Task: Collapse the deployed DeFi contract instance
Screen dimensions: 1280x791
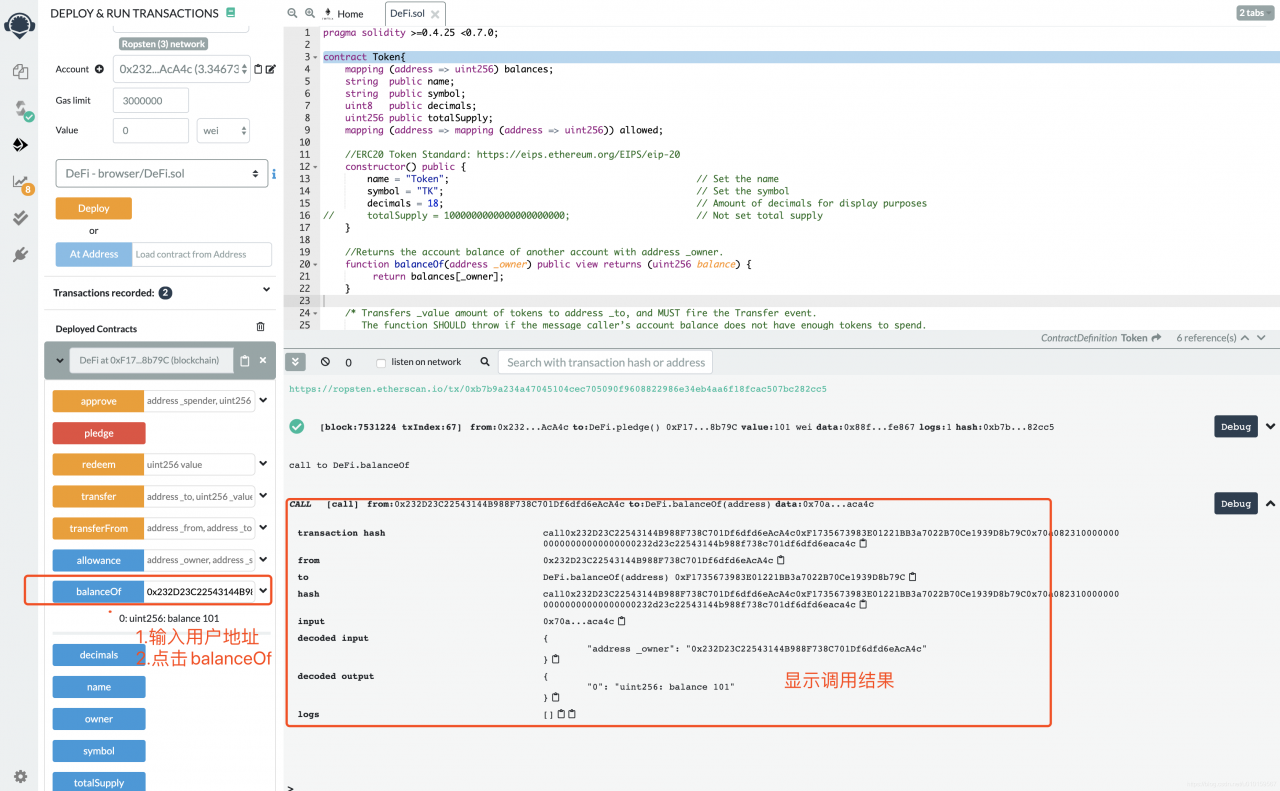Action: [x=58, y=360]
